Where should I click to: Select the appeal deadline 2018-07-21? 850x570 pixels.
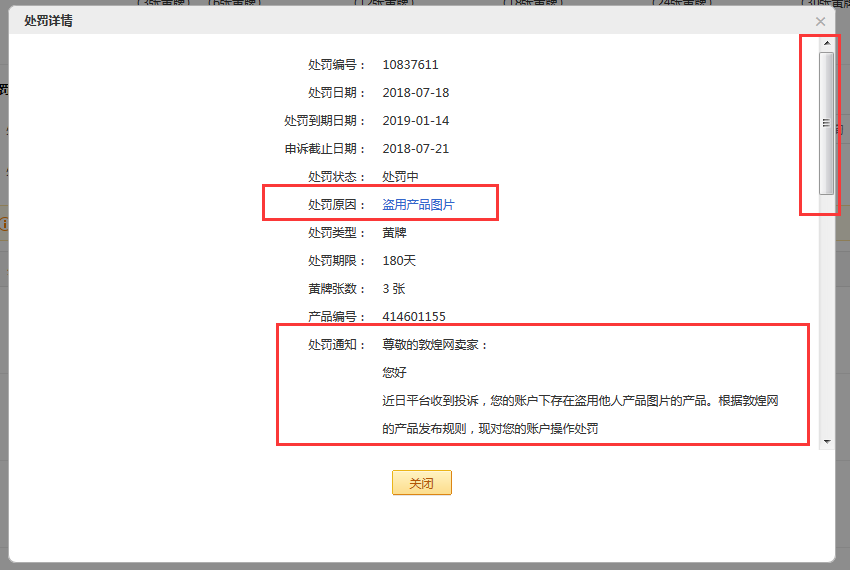(416, 149)
